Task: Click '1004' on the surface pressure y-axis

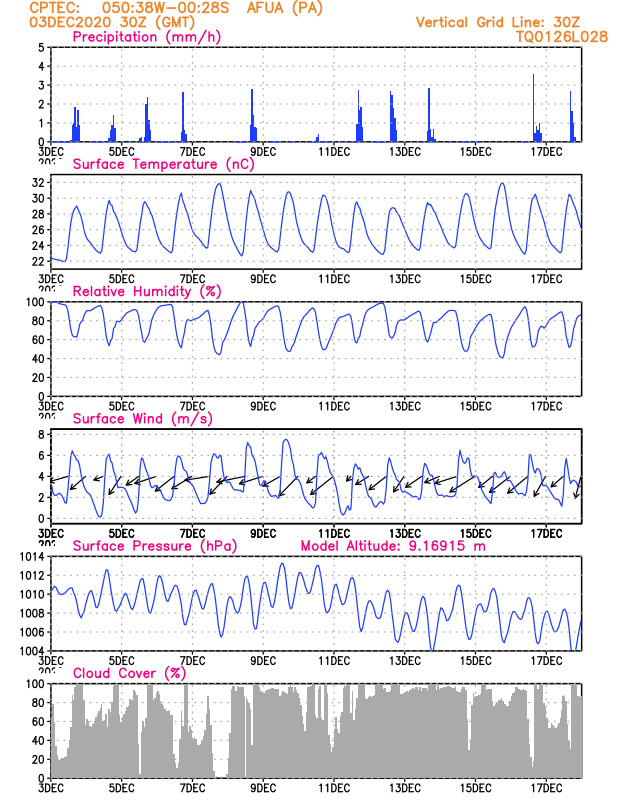Action: coord(33,651)
